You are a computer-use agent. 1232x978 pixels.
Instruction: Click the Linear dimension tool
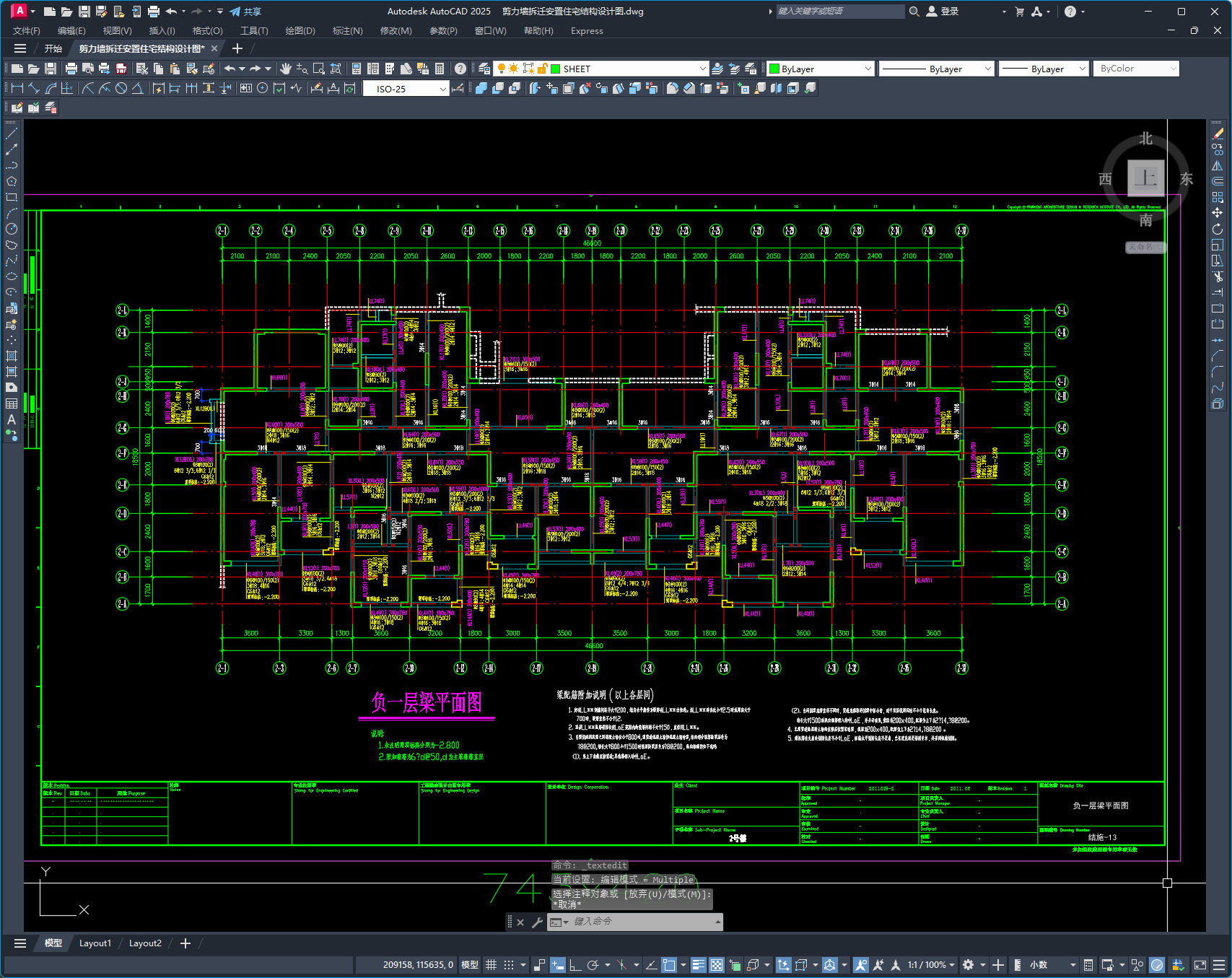point(17,88)
